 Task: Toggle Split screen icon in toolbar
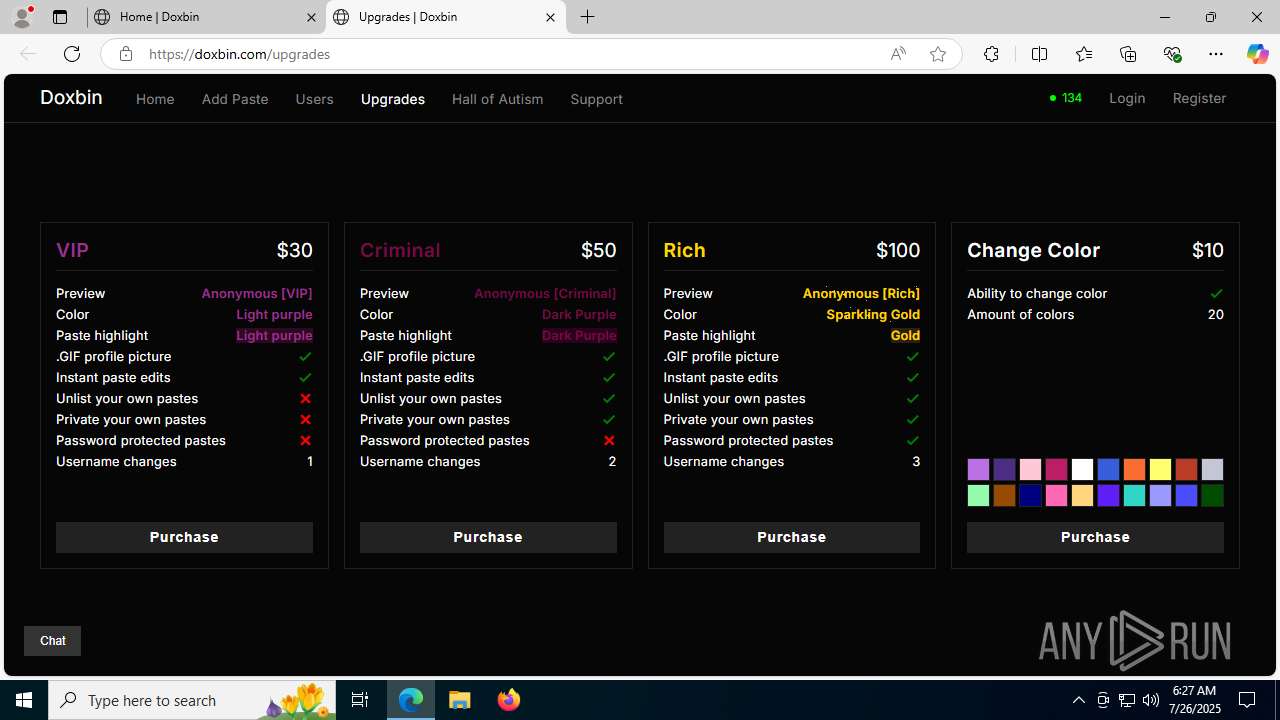pos(1039,54)
